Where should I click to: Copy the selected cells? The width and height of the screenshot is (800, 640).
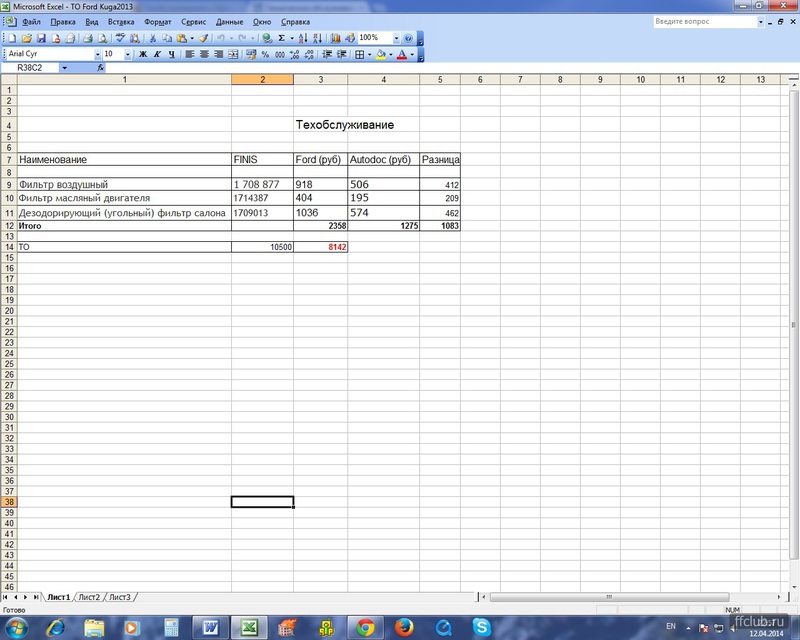167,38
